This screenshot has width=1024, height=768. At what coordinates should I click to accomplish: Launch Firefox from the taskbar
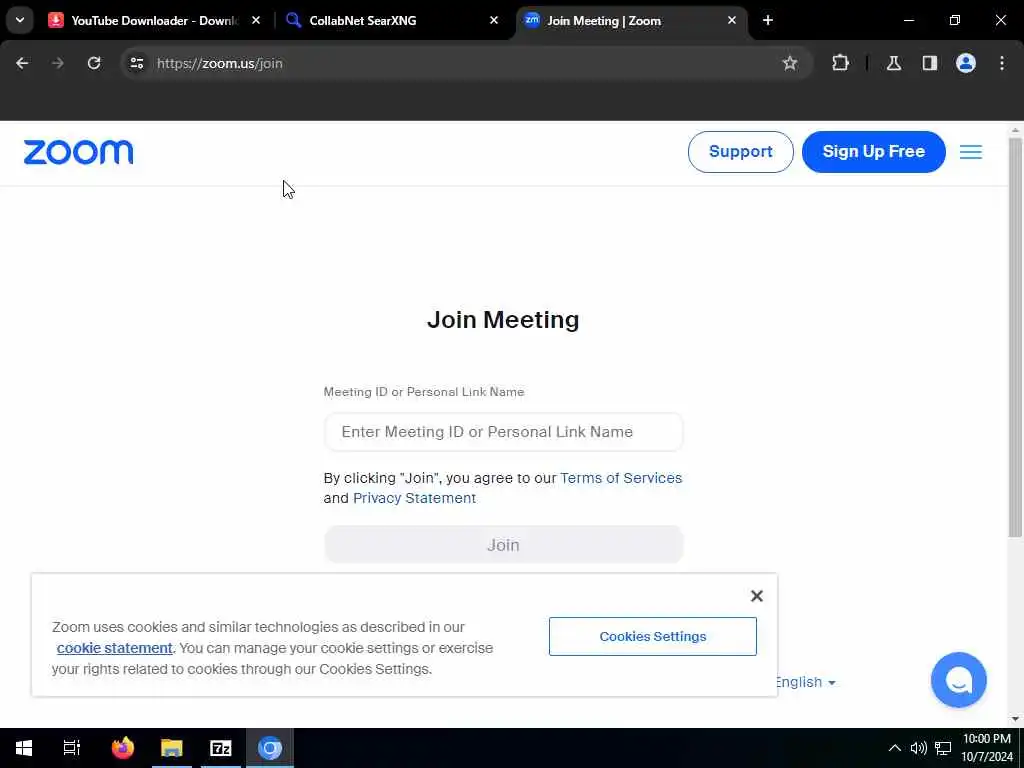(122, 748)
